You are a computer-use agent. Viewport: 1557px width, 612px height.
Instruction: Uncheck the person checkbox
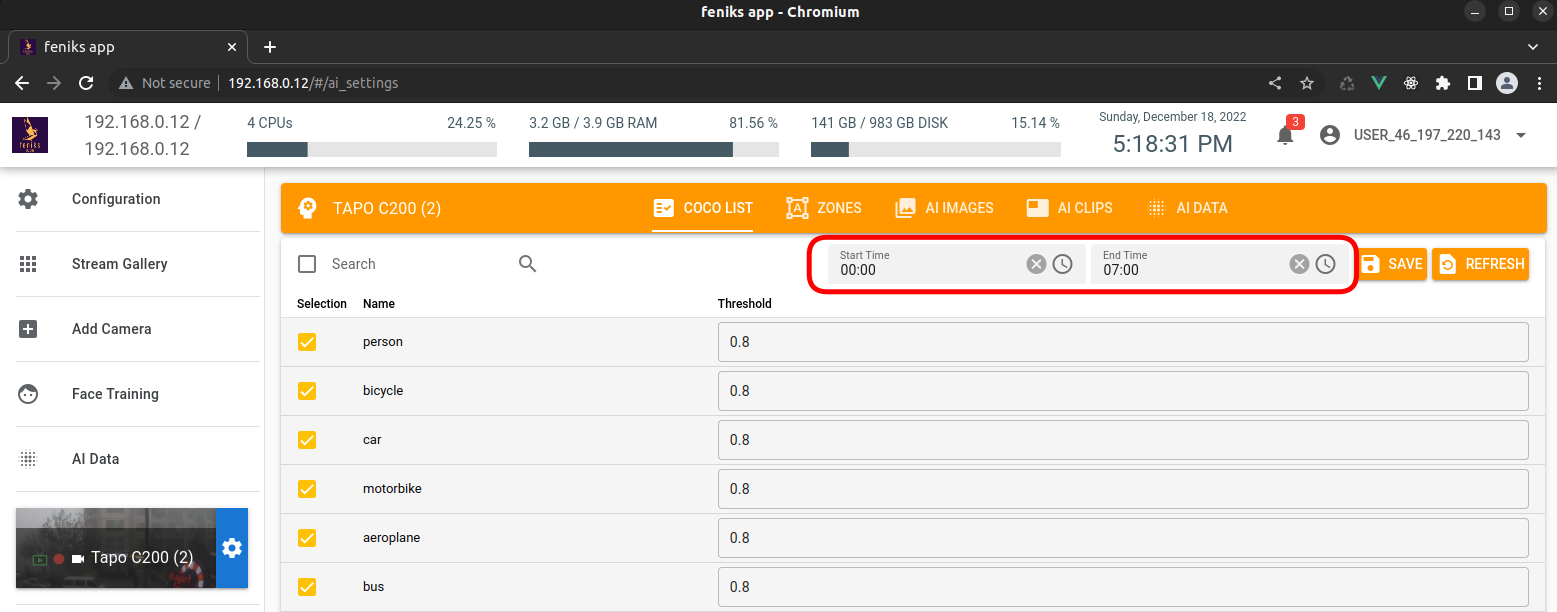pyautogui.click(x=307, y=342)
